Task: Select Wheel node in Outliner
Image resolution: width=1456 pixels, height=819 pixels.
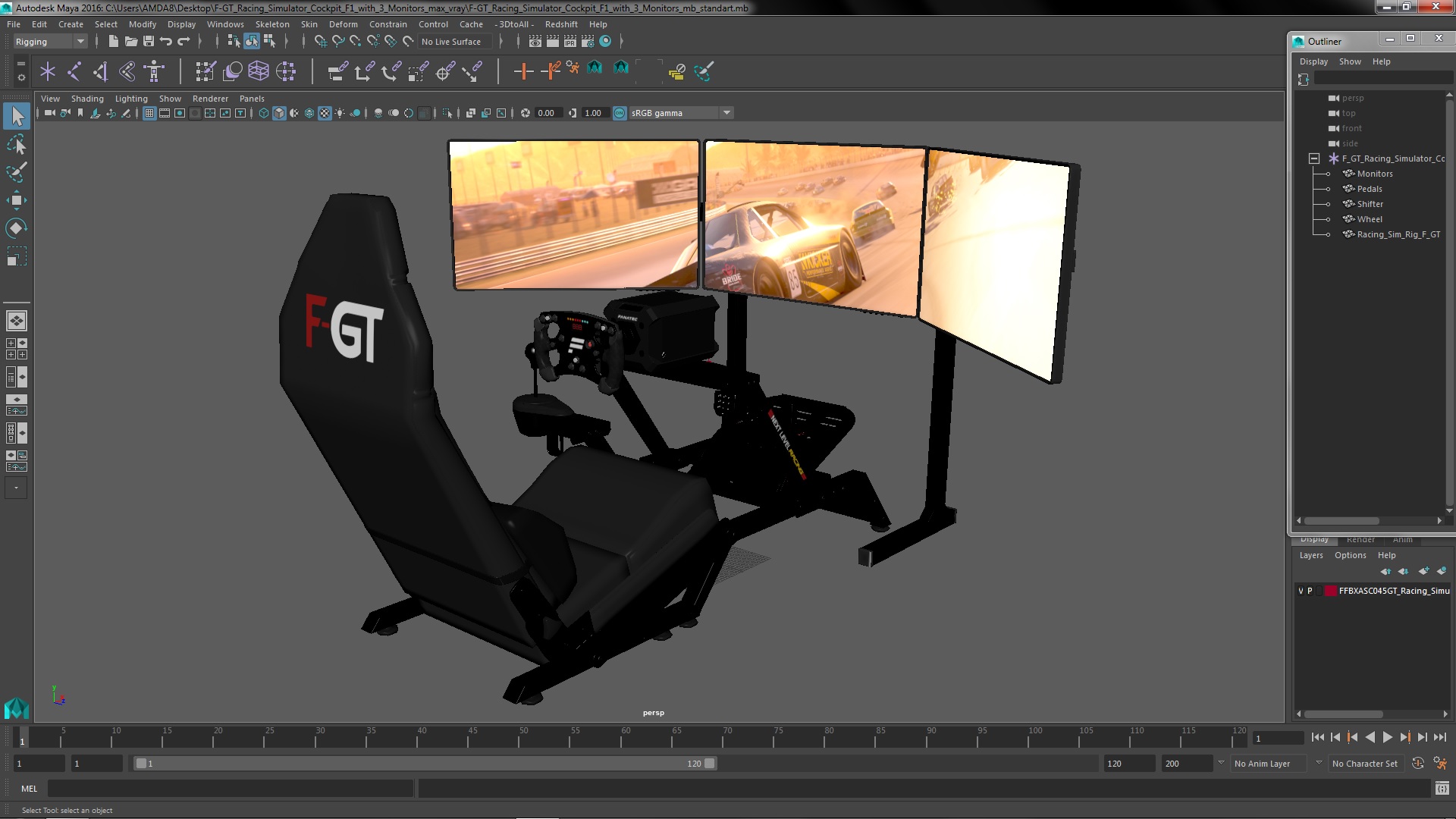Action: coord(1370,219)
